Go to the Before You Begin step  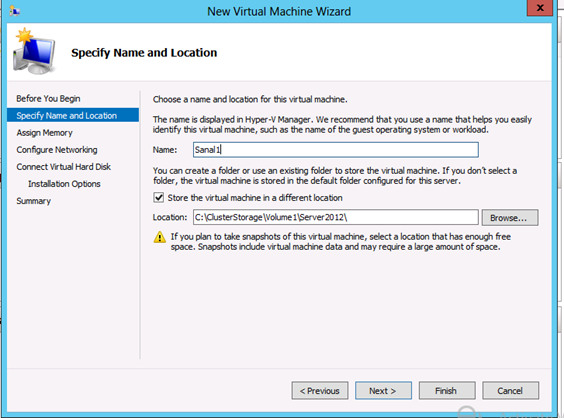pos(48,99)
